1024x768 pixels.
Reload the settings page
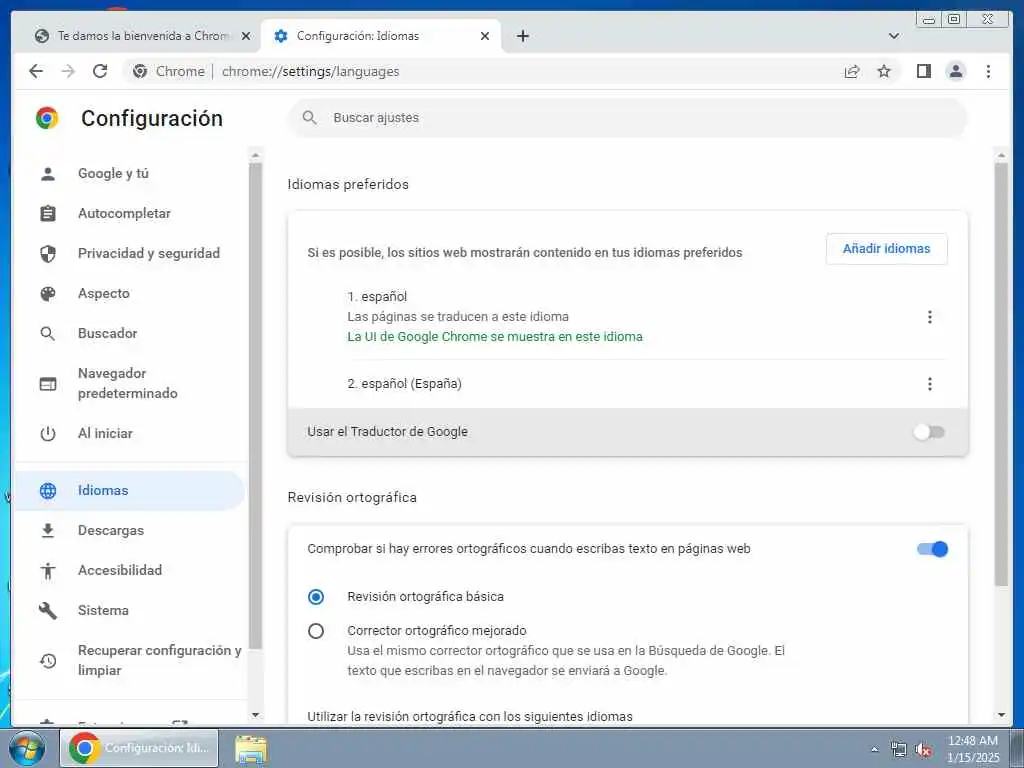tap(100, 71)
